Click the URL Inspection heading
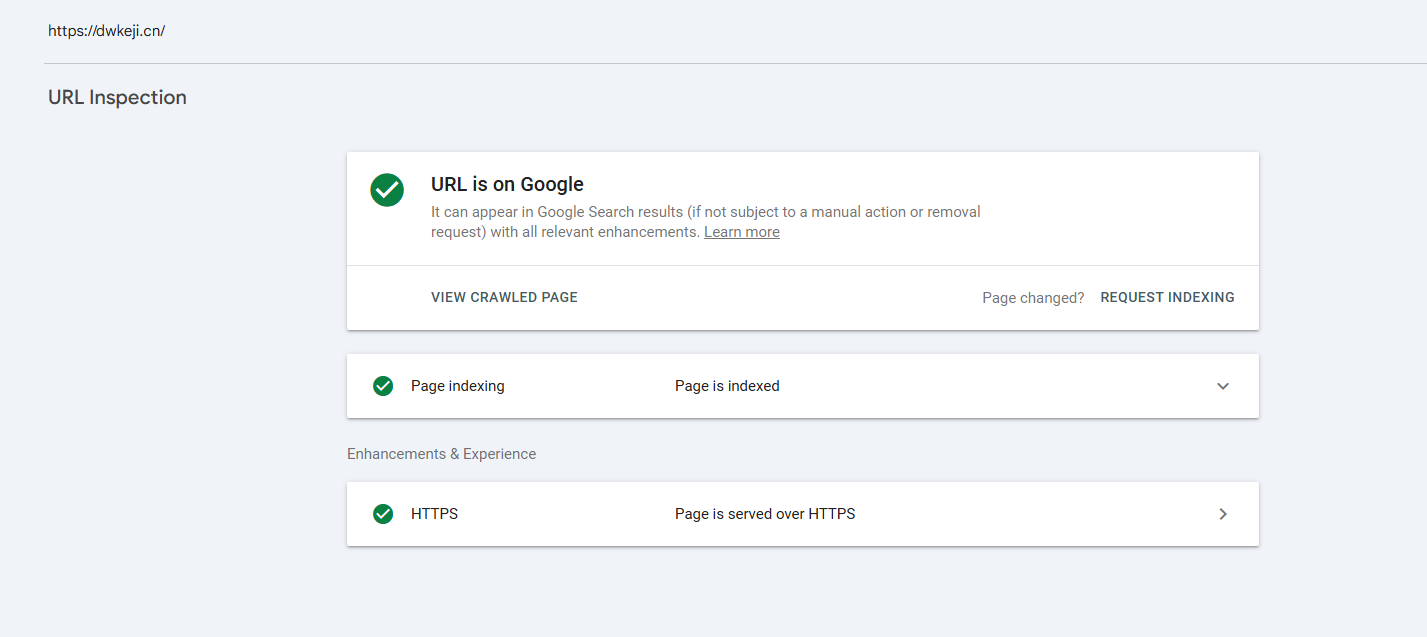1427x637 pixels. click(117, 97)
